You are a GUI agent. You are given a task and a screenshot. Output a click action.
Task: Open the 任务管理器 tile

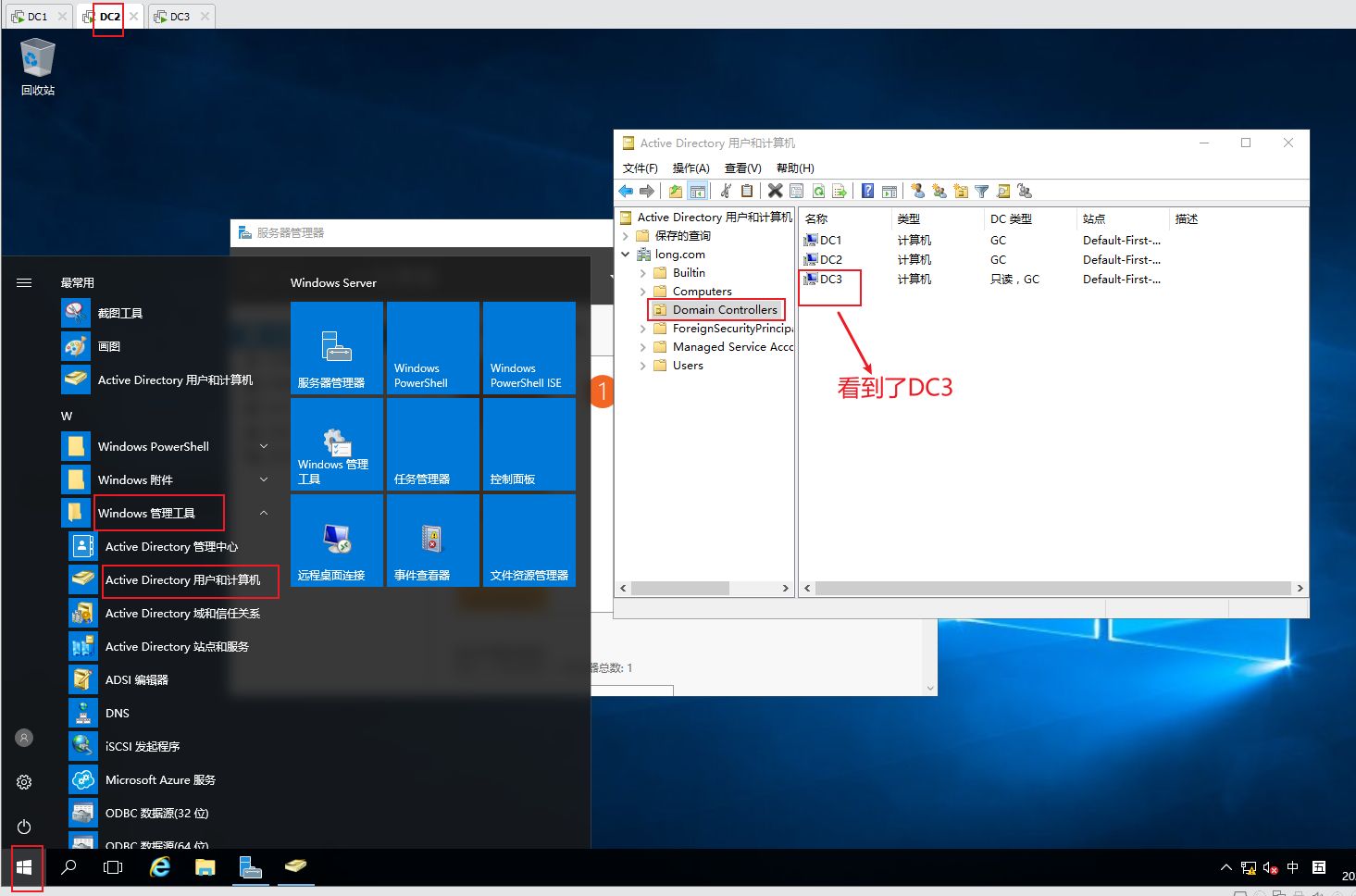[433, 444]
